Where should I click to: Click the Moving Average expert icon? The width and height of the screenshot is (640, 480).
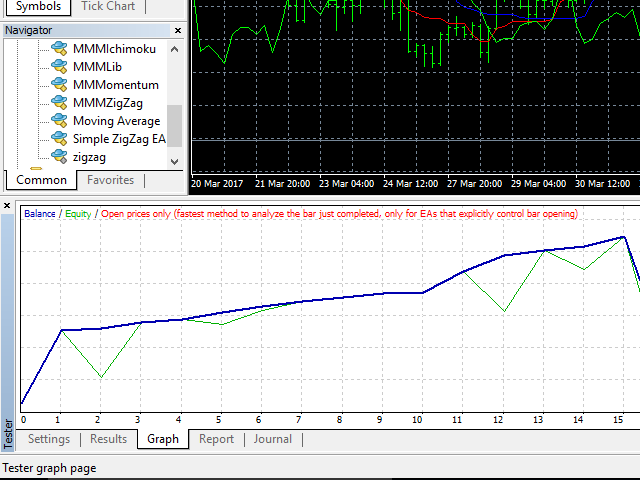(59, 121)
